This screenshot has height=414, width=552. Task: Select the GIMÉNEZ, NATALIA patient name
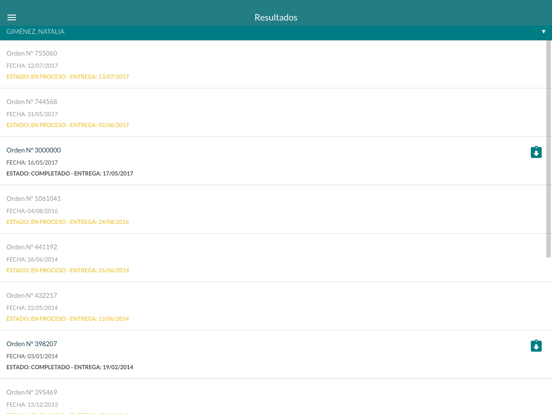coord(36,32)
